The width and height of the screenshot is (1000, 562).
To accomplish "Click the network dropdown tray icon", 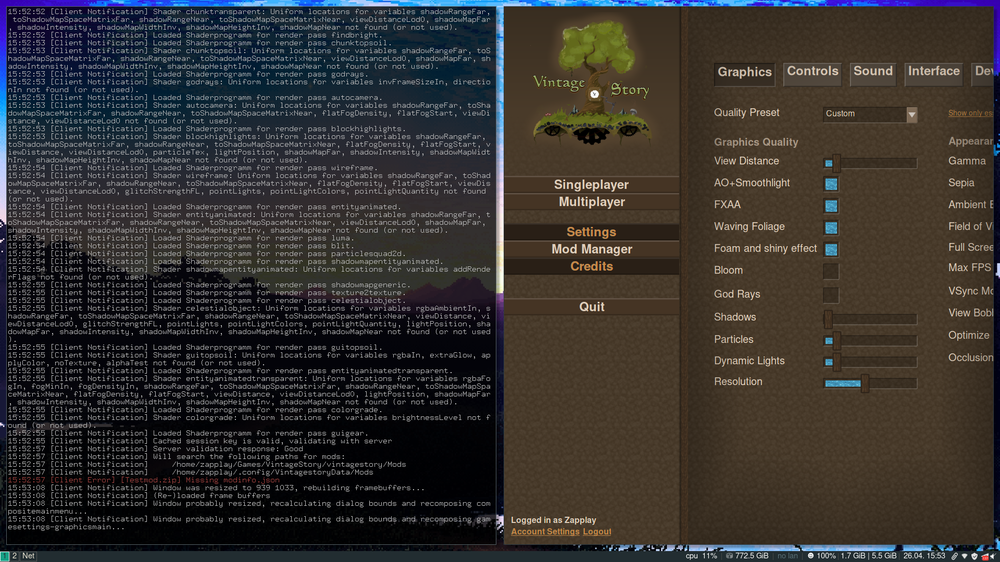I will [x=964, y=555].
